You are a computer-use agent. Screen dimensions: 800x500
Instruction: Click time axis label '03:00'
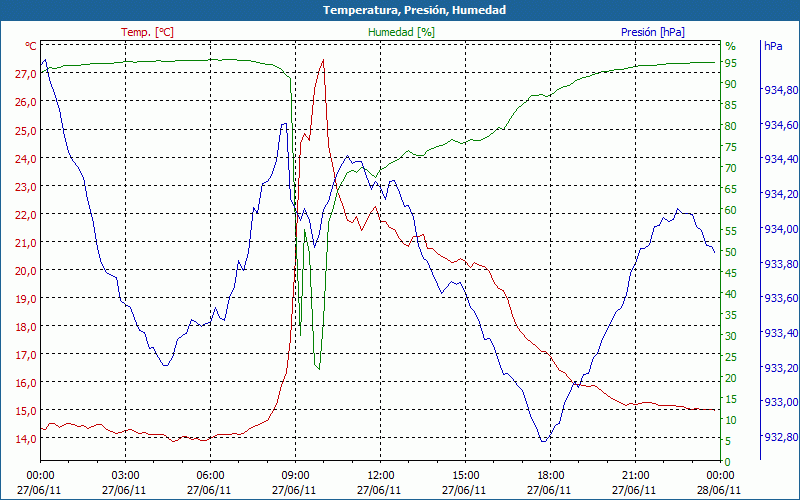pyautogui.click(x=126, y=476)
